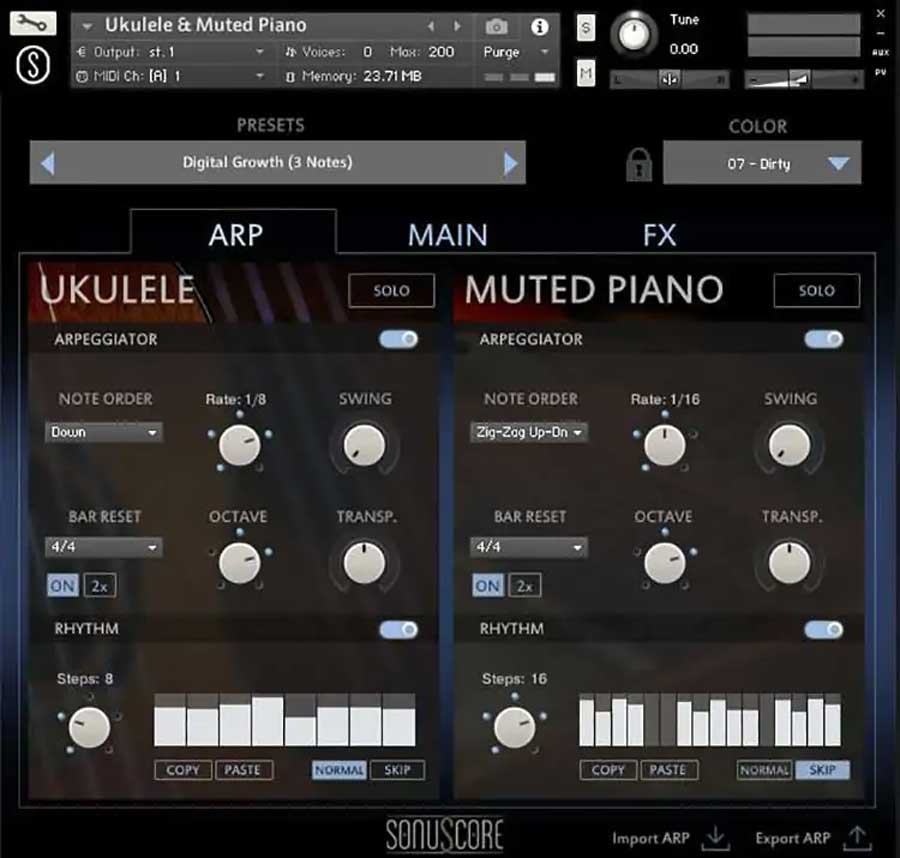Toggle Ukulele Bar Reset ON button

[63, 585]
